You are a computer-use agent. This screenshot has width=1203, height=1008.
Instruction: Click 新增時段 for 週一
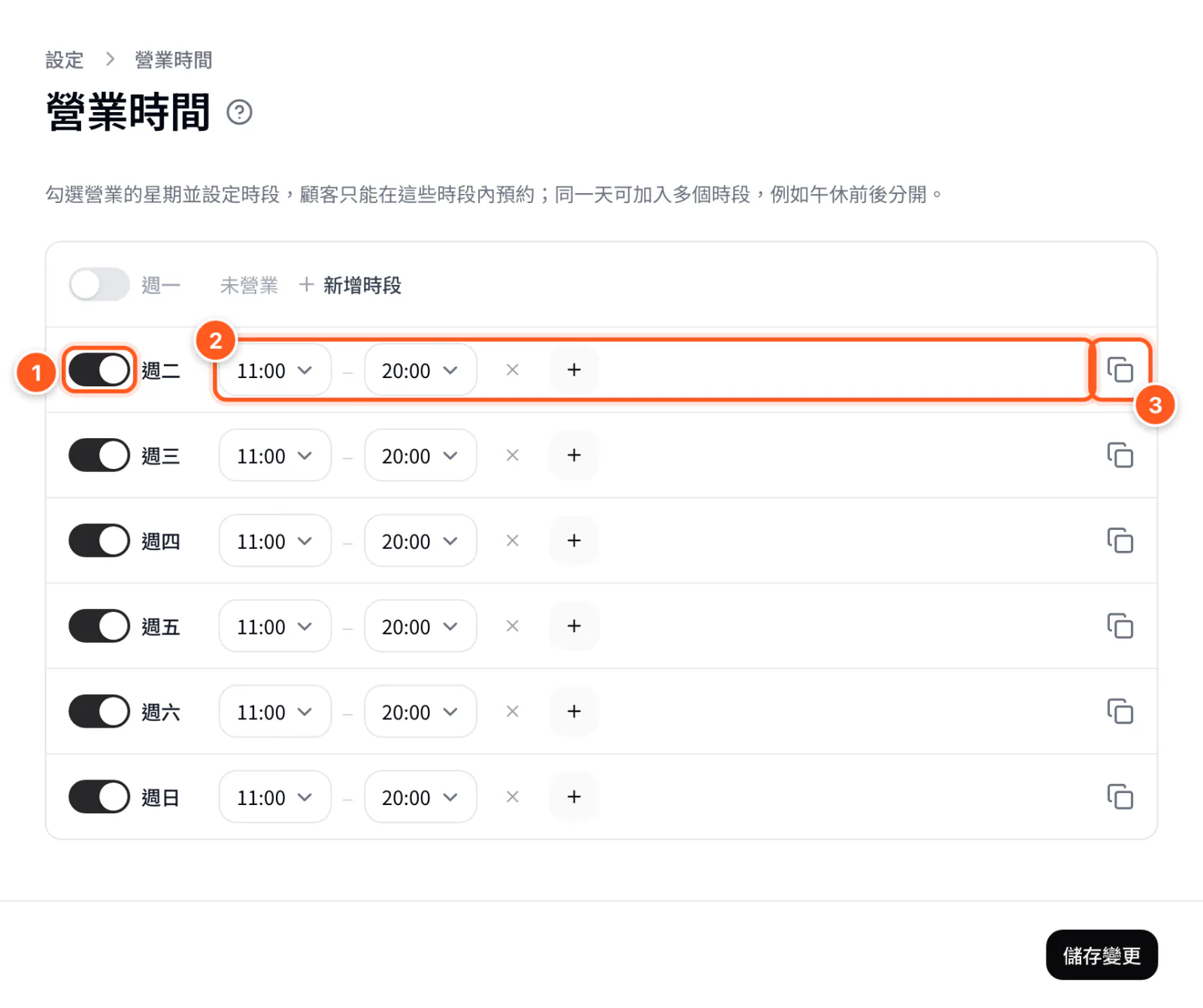350,285
